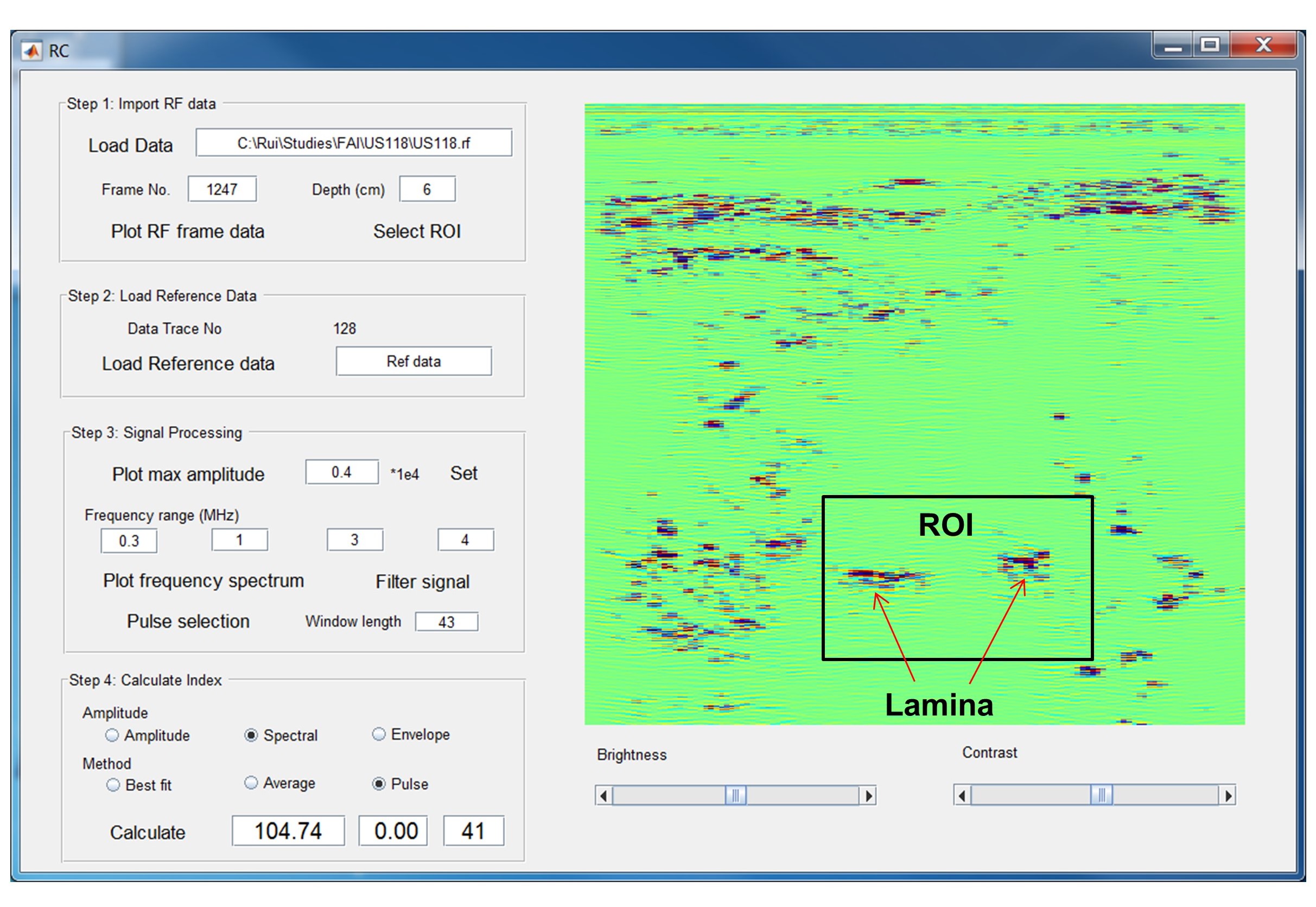Click result field showing 0.00
Screen dimensions: 1316x907
point(393,832)
